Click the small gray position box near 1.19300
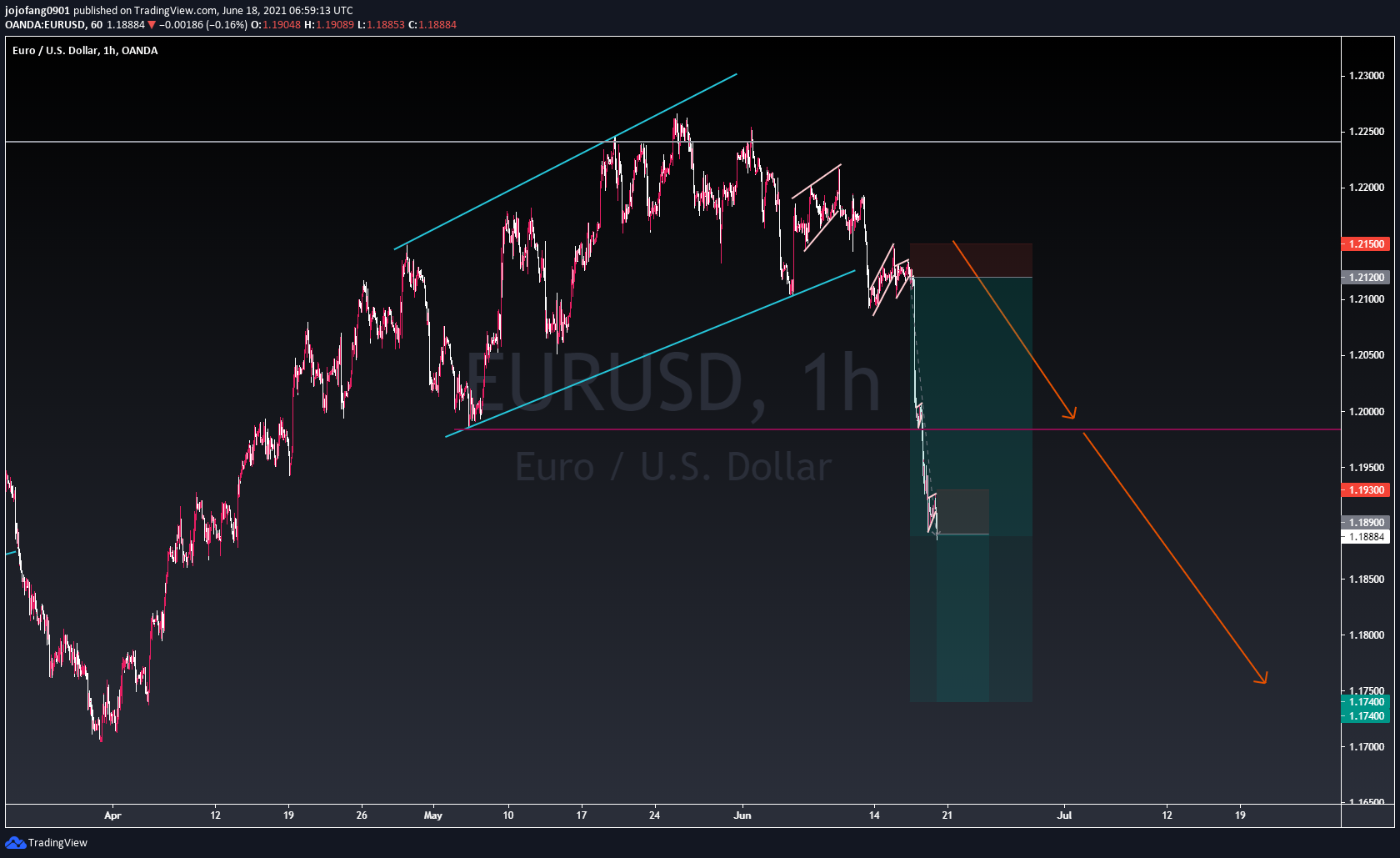Screen dimensions: 1400x858 [963, 512]
